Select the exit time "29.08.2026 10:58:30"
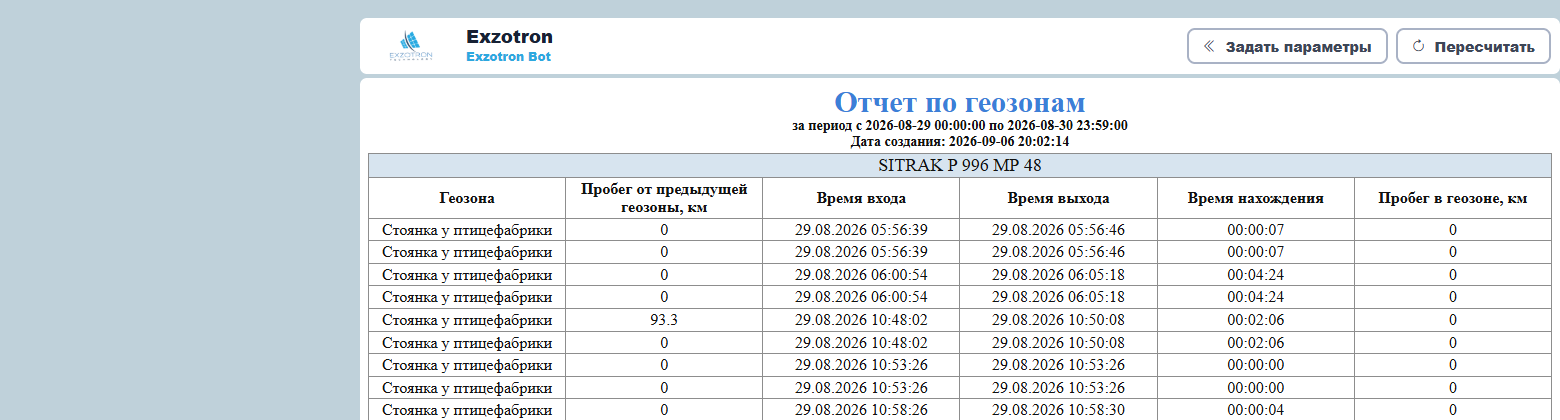 1058,410
